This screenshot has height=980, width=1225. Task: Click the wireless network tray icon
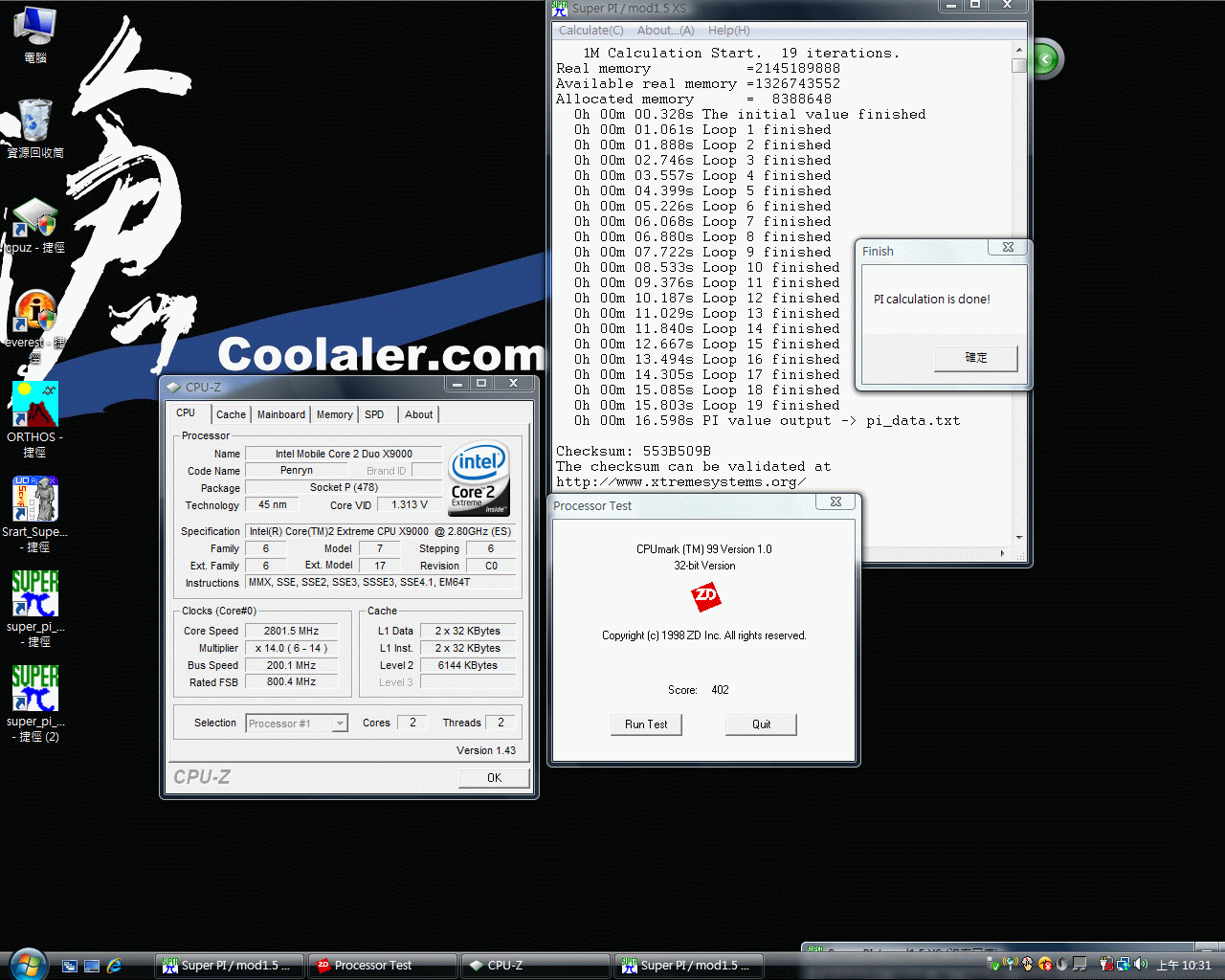click(1010, 964)
